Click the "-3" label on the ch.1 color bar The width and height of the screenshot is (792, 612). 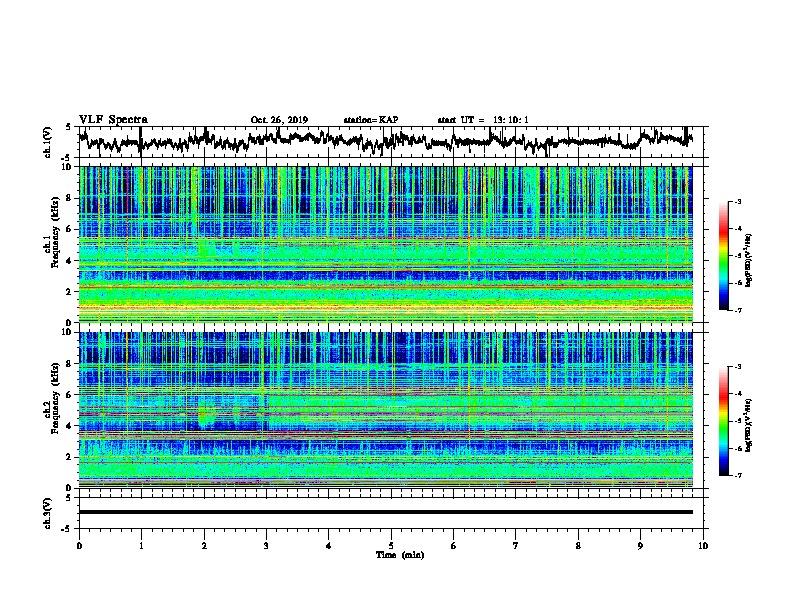(x=737, y=202)
